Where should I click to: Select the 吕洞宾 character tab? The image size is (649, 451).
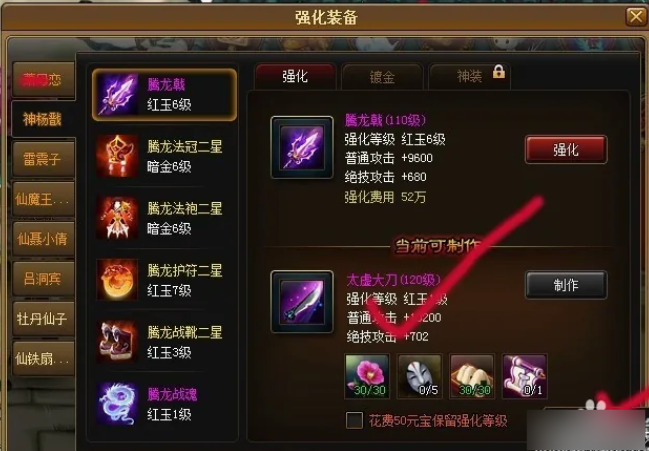43,278
